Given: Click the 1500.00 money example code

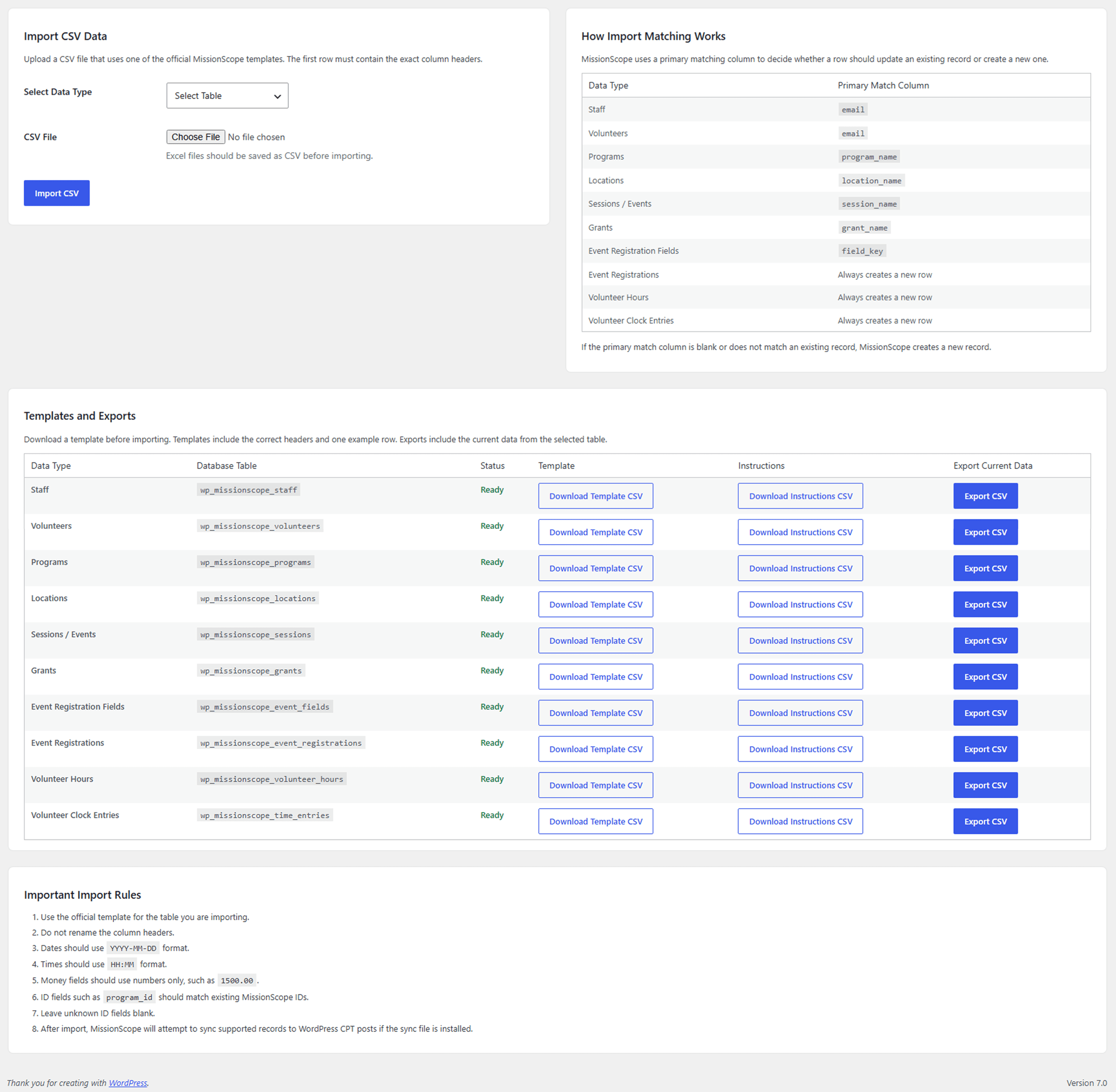Looking at the screenshot, I should click(x=237, y=981).
